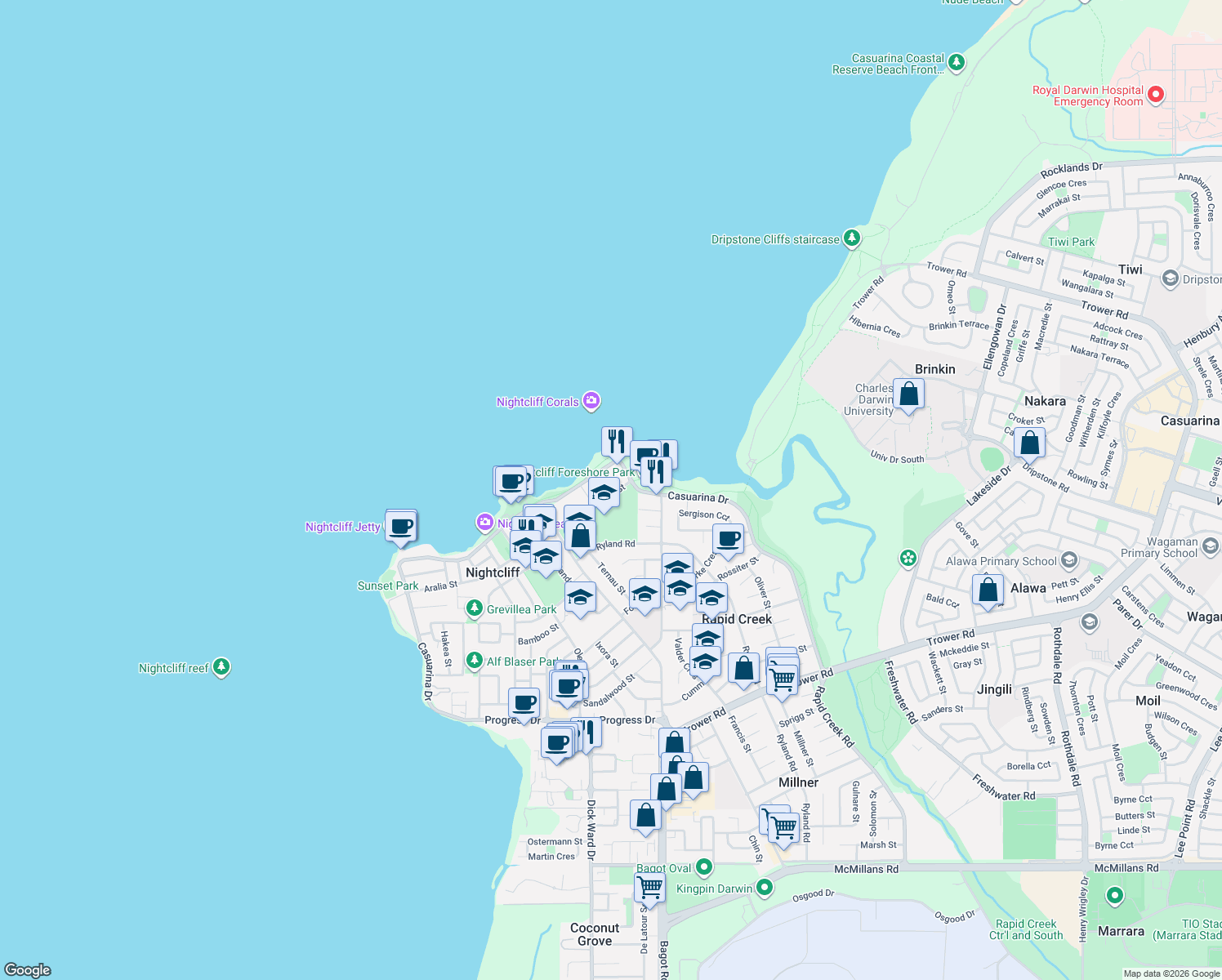Select the Nightcliff reef tree marker
This screenshot has height=980, width=1222.
(221, 667)
